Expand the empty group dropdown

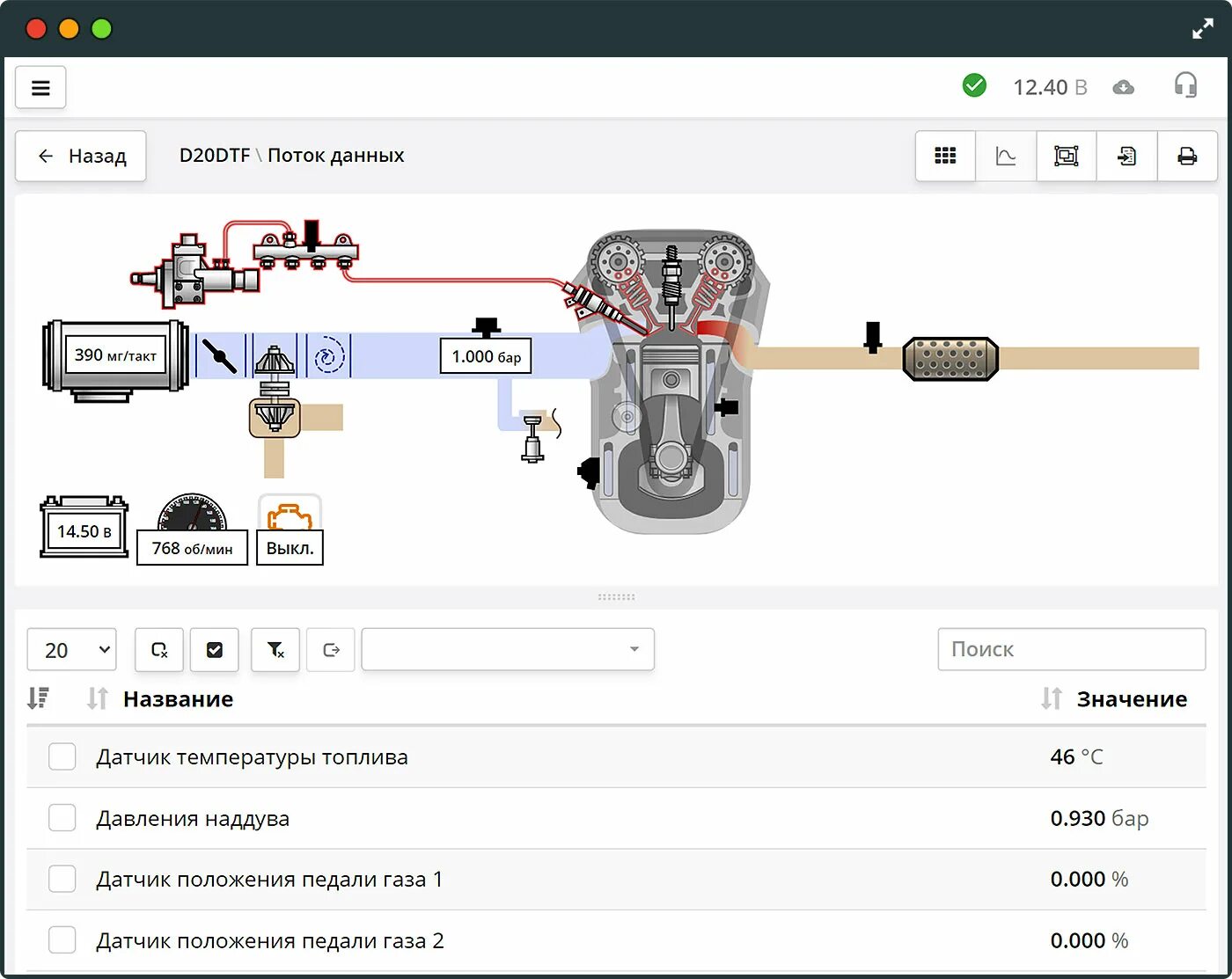click(x=508, y=649)
